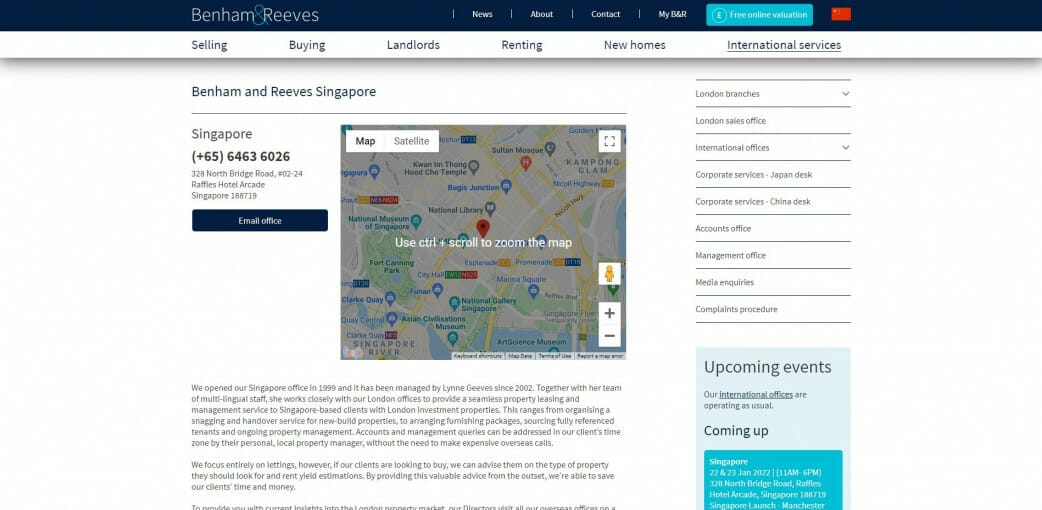The height and width of the screenshot is (510, 1042).
Task: Click the Marina Square map marker
Action: (x=533, y=290)
